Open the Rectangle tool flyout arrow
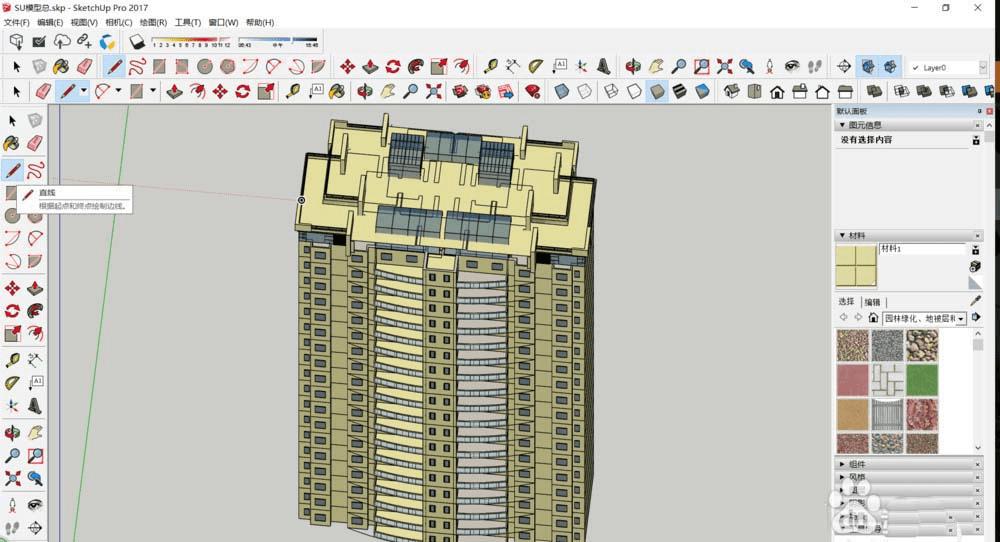The height and width of the screenshot is (542, 1000). pos(152,91)
